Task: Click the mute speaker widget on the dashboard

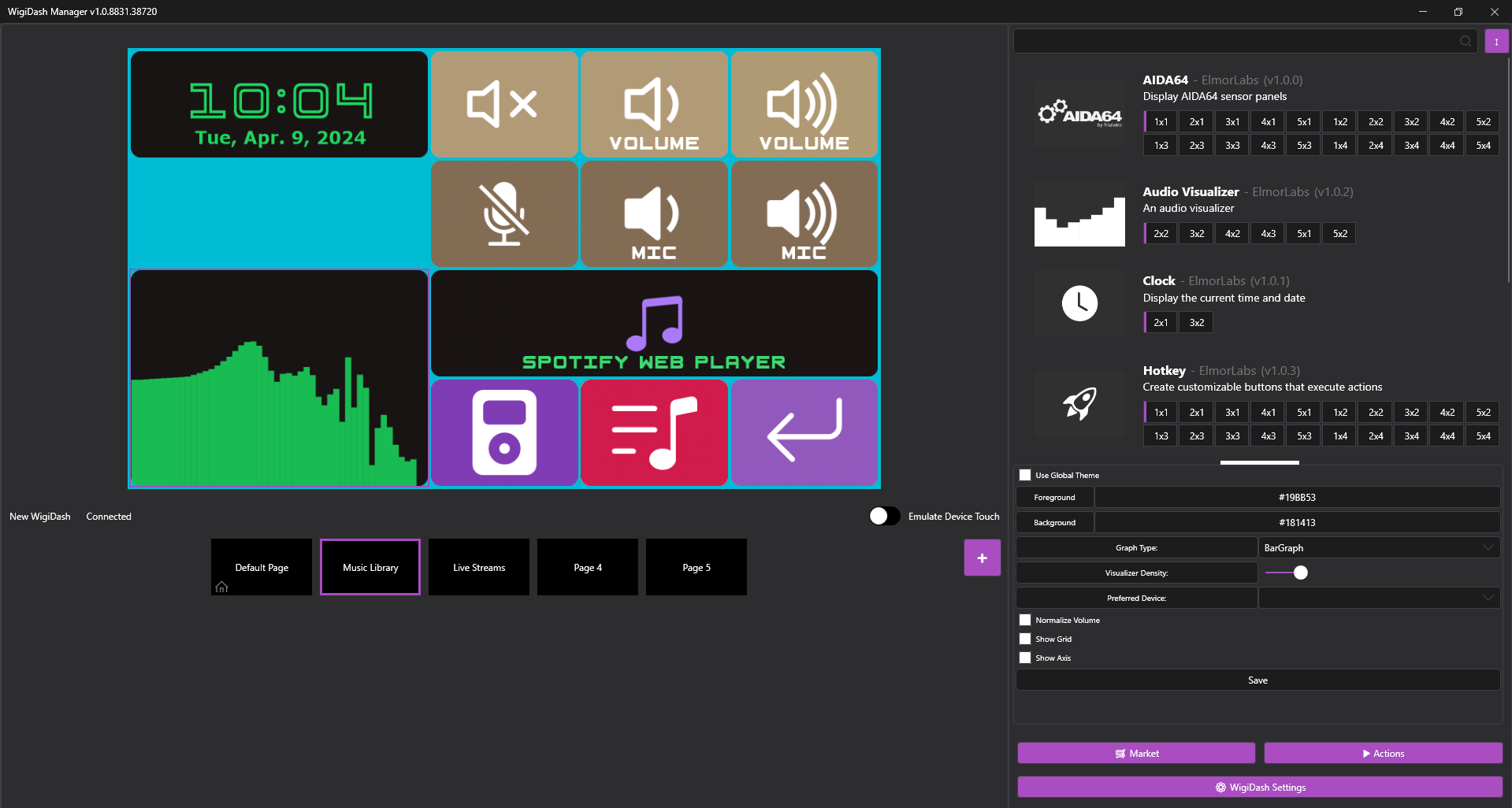Action: 504,103
